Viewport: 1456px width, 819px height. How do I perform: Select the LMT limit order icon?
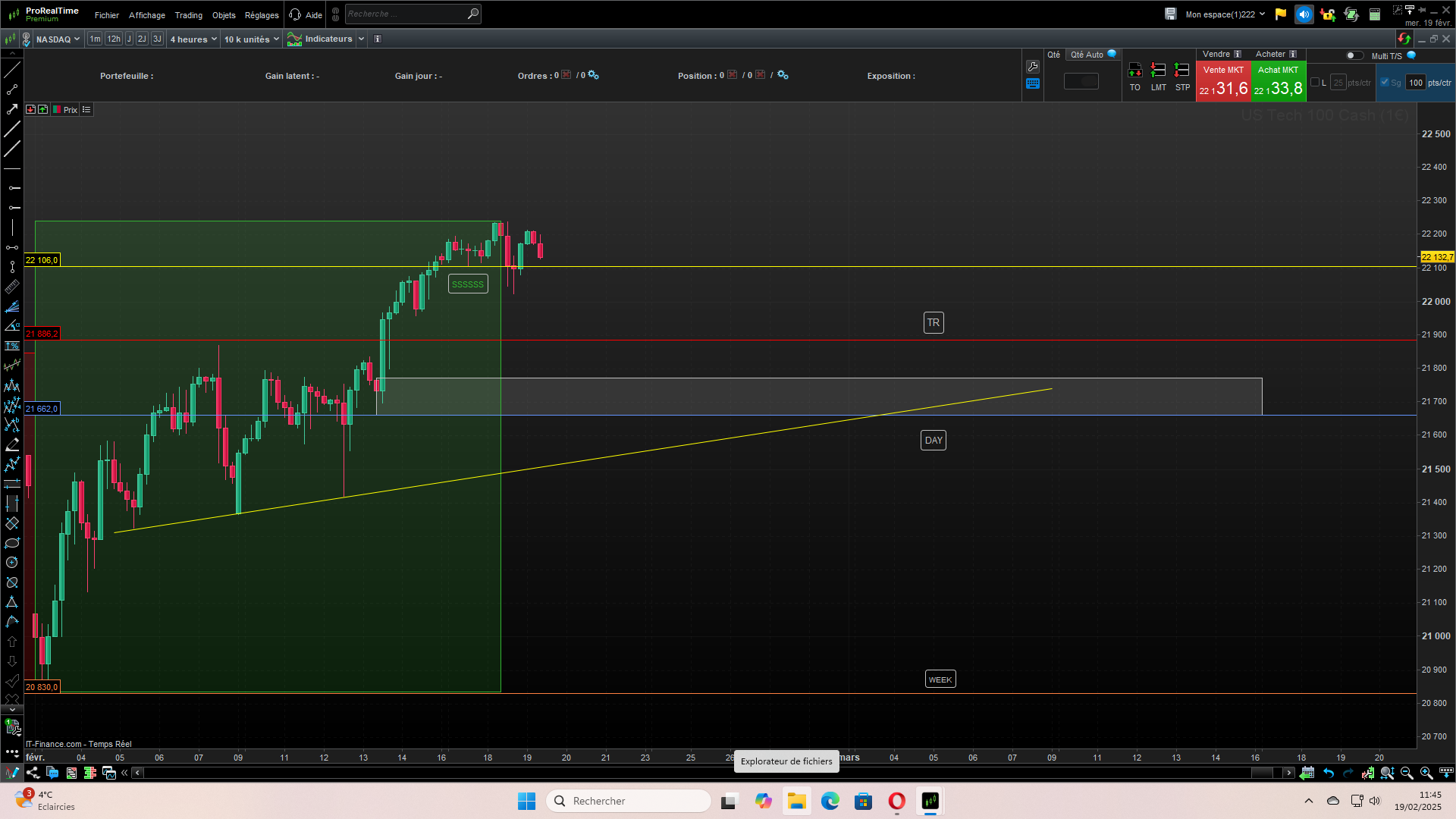coord(1158,71)
